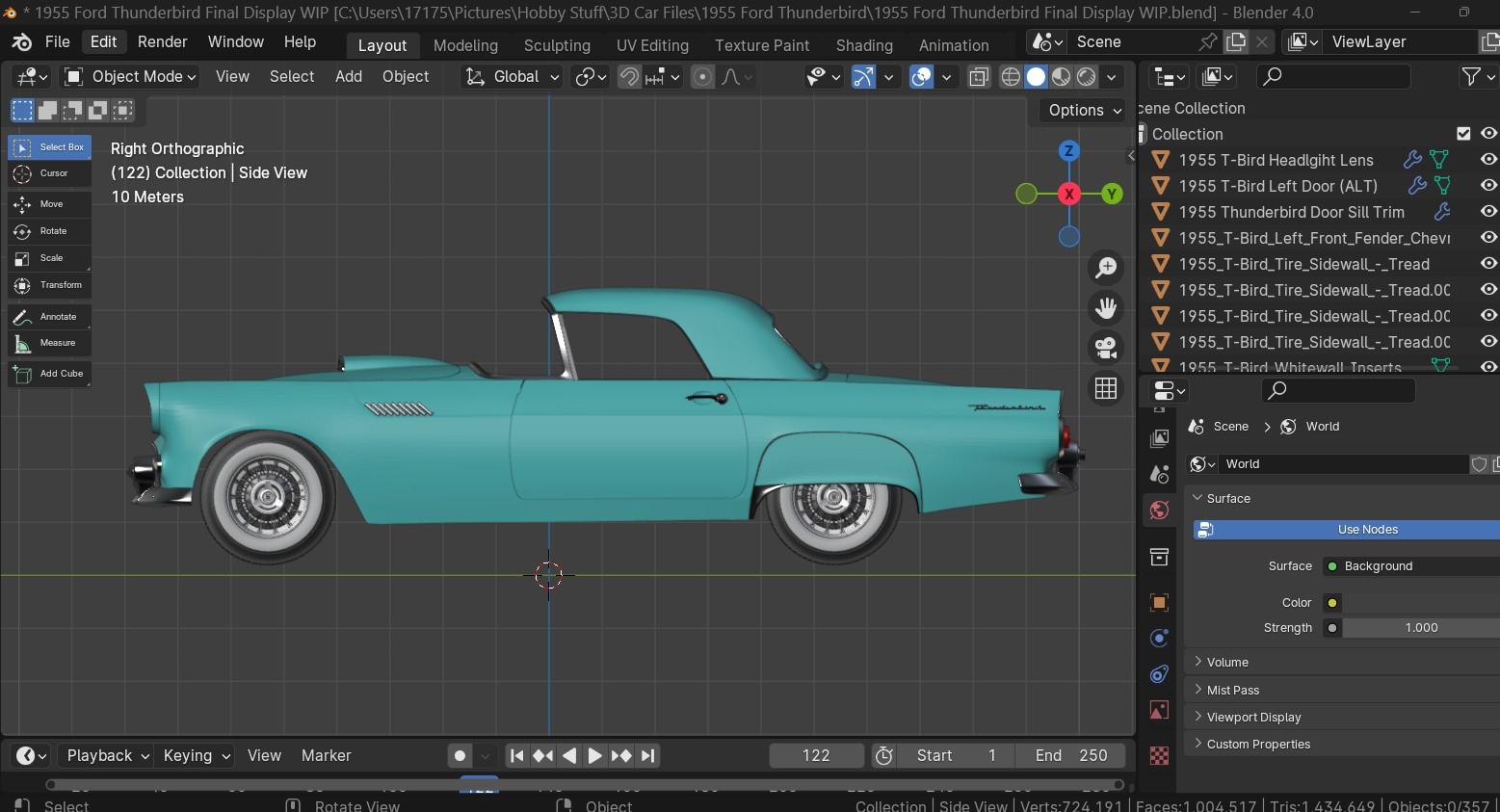Image resolution: width=1500 pixels, height=812 pixels.
Task: Activate the Select Box tool
Action: pyautogui.click(x=50, y=147)
